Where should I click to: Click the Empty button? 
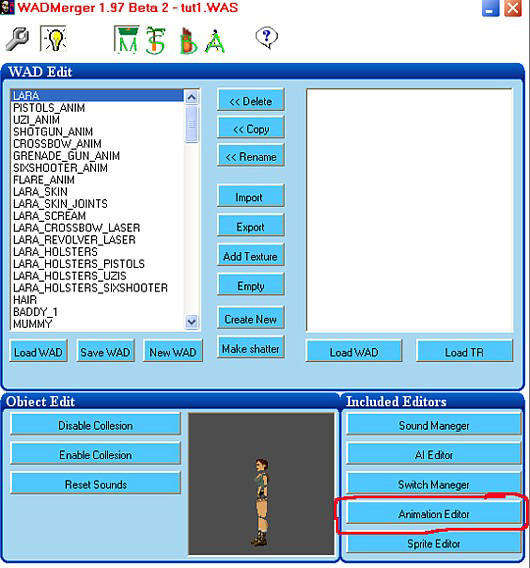coord(251,284)
